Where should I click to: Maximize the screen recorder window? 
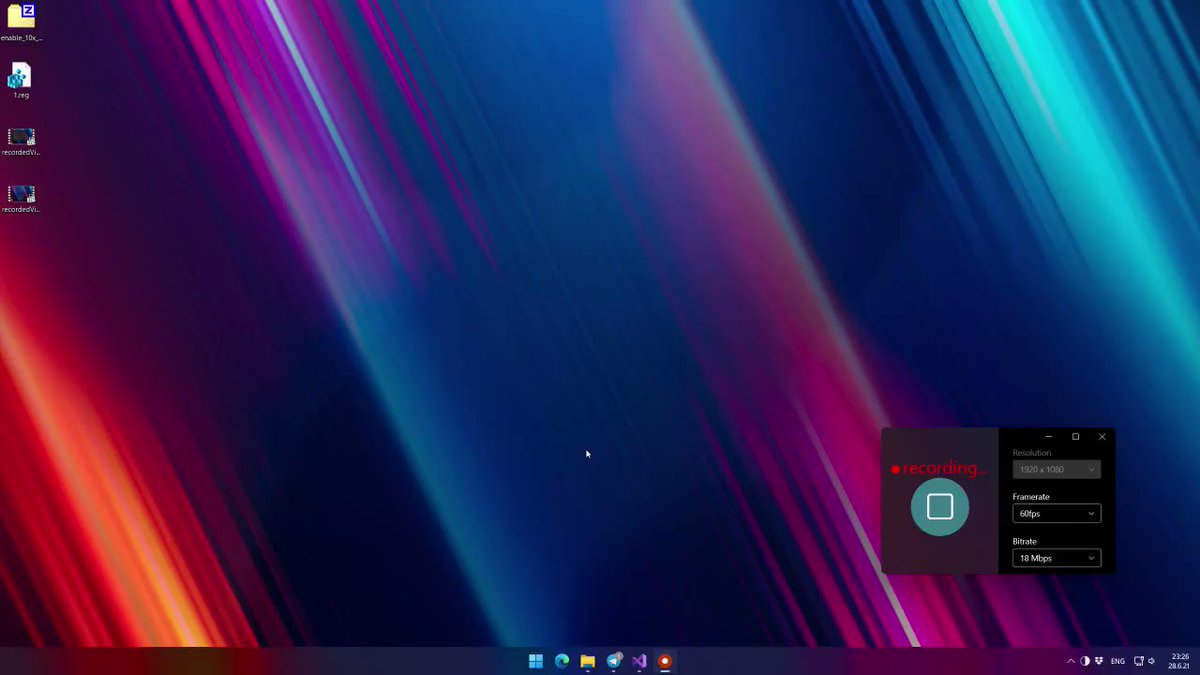point(1075,436)
